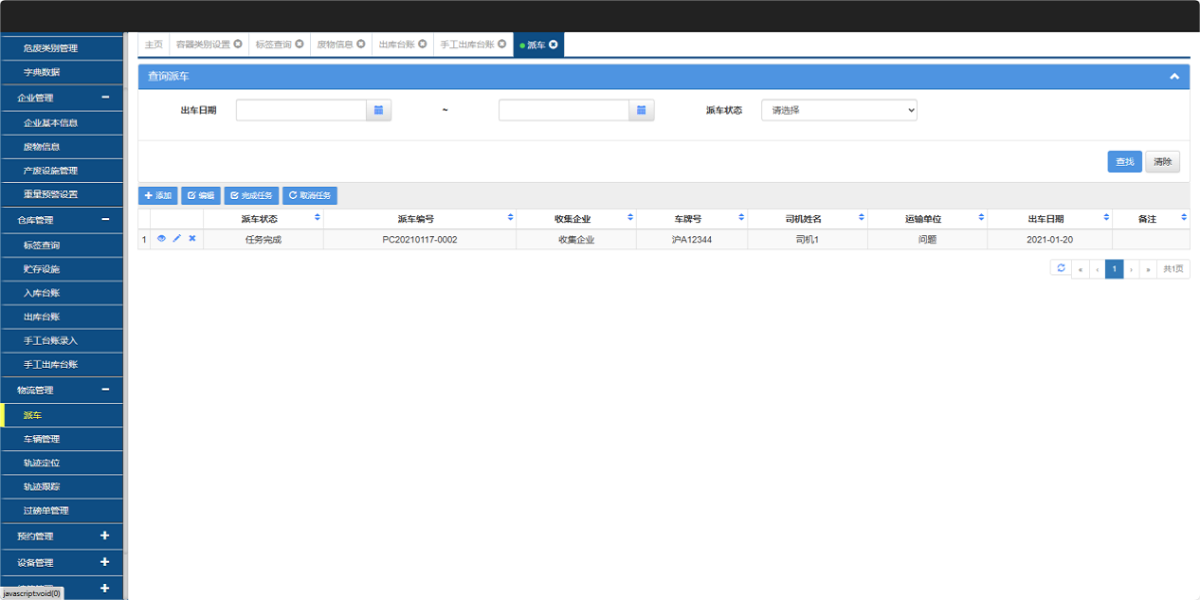Click the refresh icon in the pagination bar

point(1060,268)
